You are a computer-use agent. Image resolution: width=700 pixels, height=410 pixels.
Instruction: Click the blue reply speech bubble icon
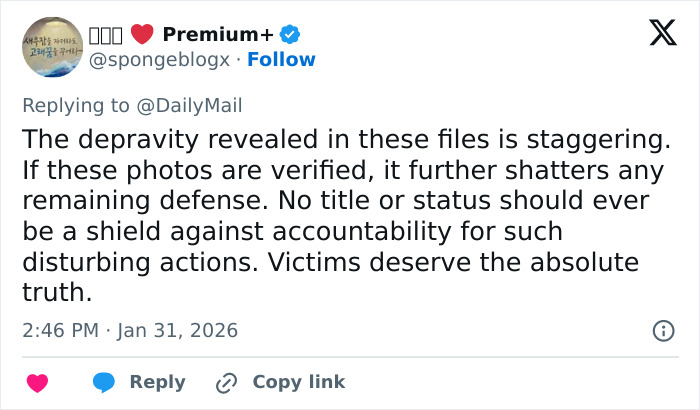pyautogui.click(x=104, y=382)
